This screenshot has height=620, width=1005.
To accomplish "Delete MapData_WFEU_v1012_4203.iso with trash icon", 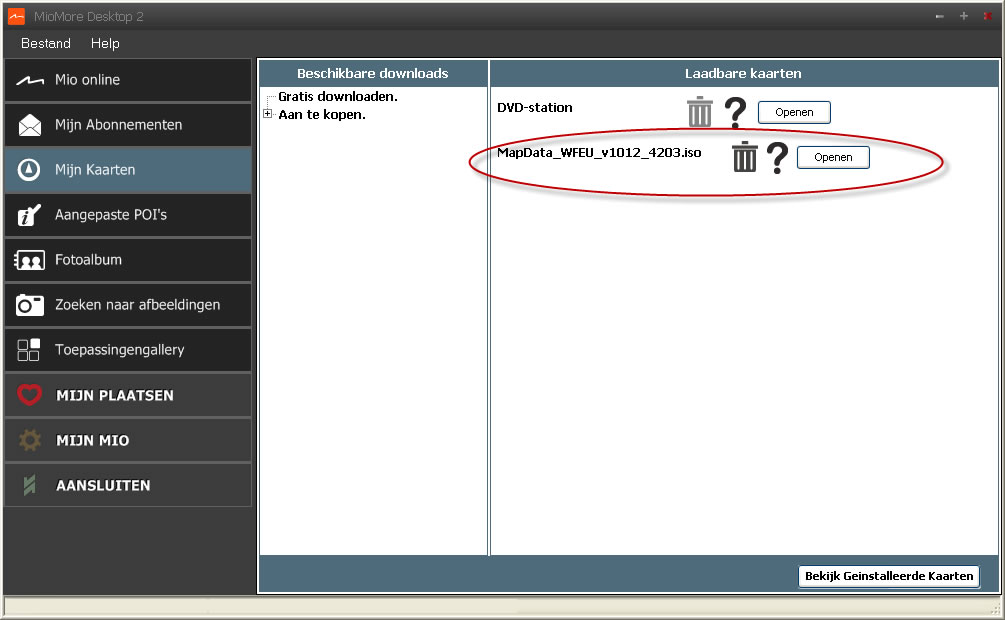I will click(745, 157).
